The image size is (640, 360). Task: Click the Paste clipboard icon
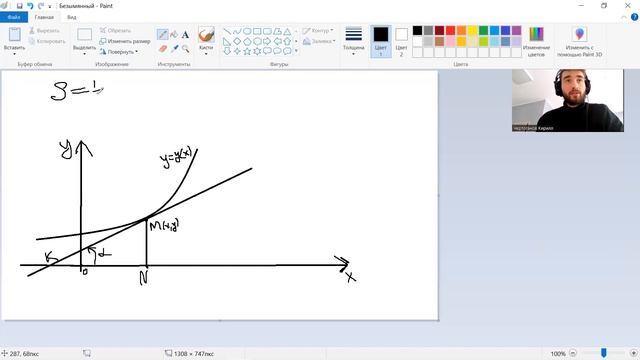coord(14,34)
